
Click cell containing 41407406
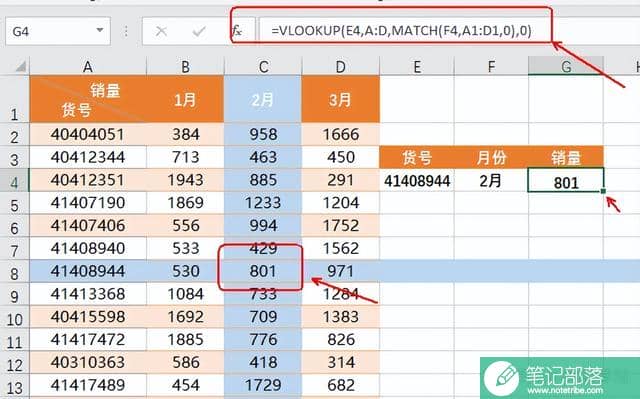tap(88, 226)
